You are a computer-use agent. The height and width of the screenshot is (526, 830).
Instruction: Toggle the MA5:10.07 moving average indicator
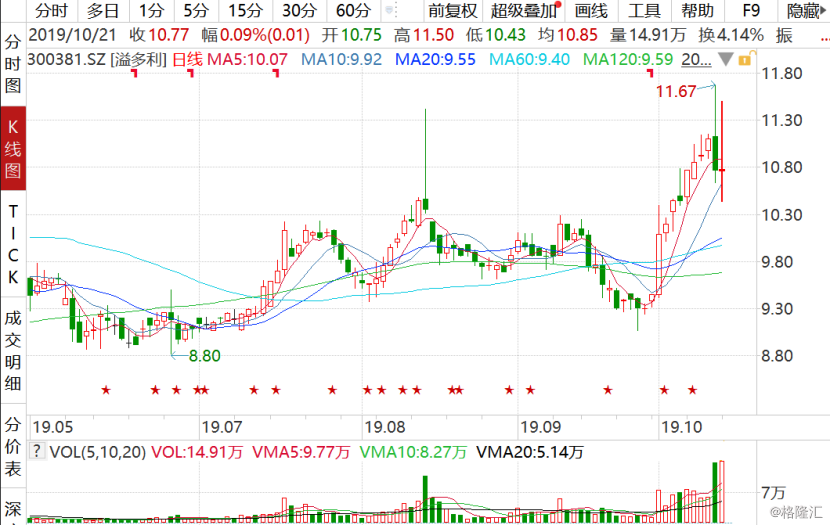[231, 60]
